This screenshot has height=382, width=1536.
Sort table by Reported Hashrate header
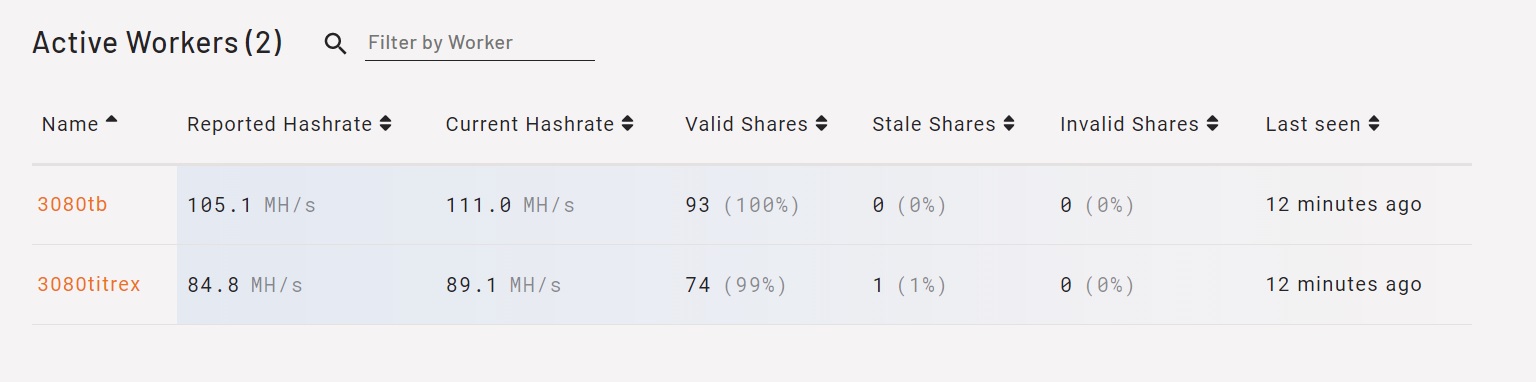click(279, 124)
